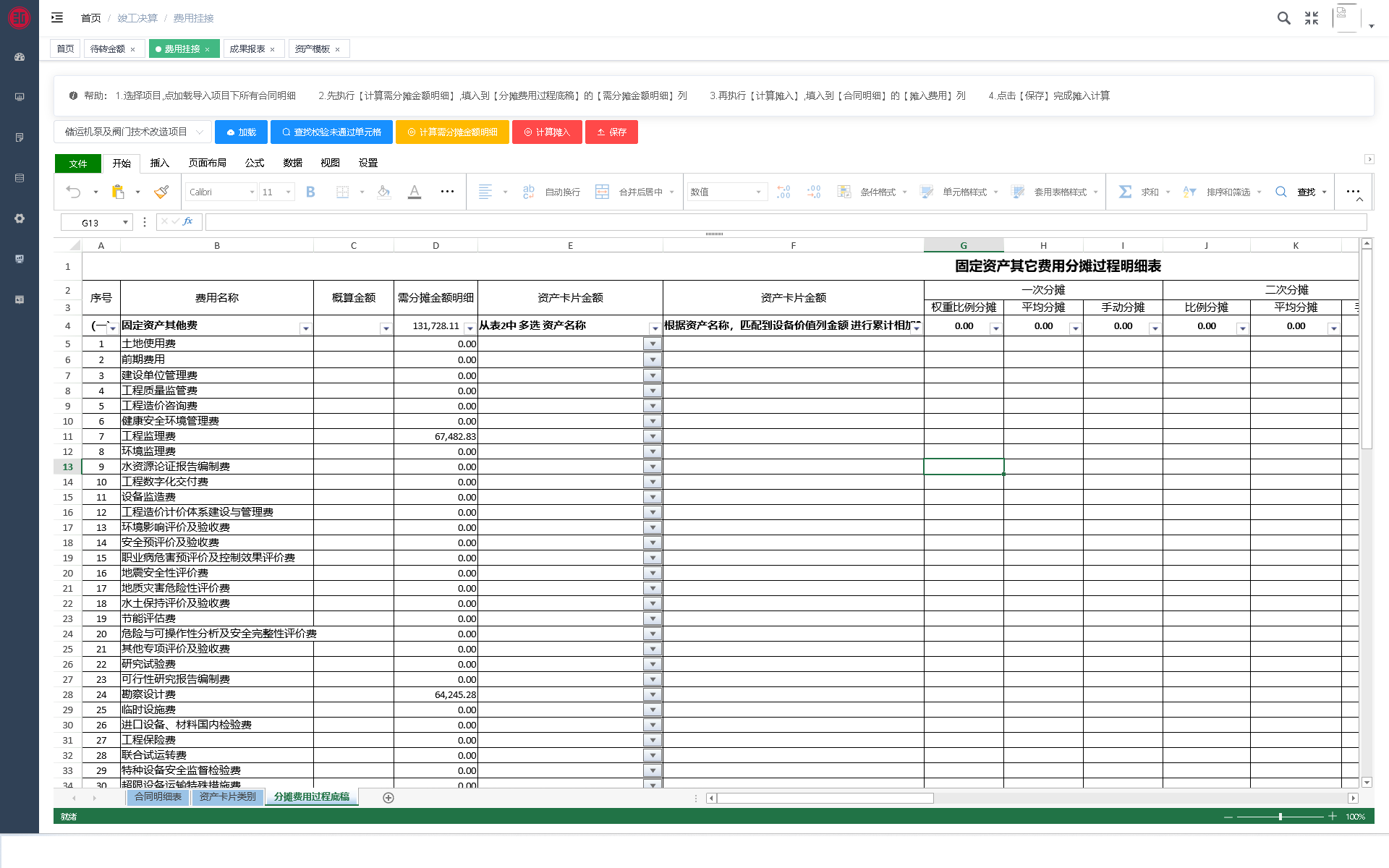Open the 合同明细表 sheet tab

(x=158, y=796)
